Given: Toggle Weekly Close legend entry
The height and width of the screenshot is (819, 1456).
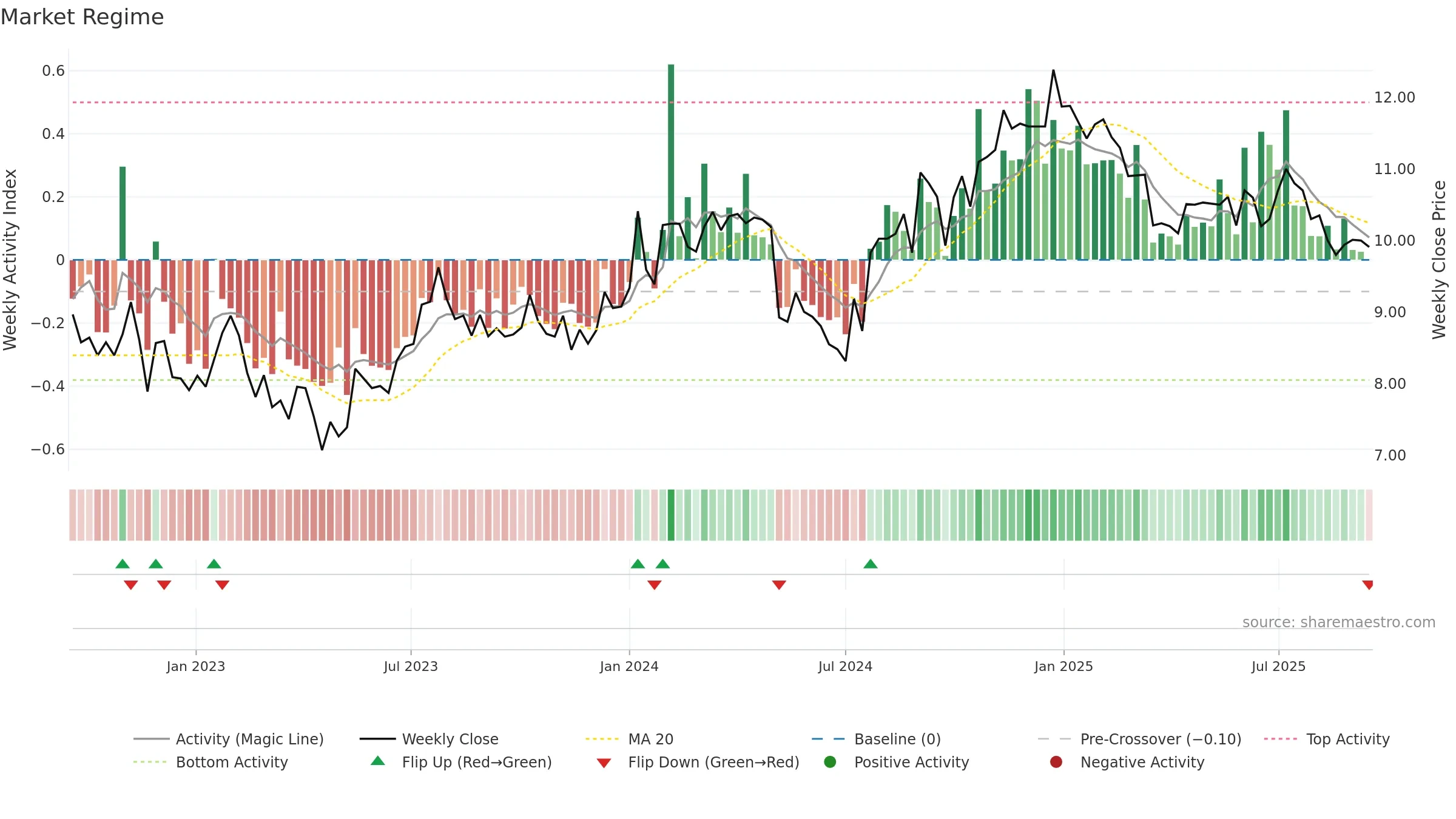Looking at the screenshot, I should click(429, 739).
